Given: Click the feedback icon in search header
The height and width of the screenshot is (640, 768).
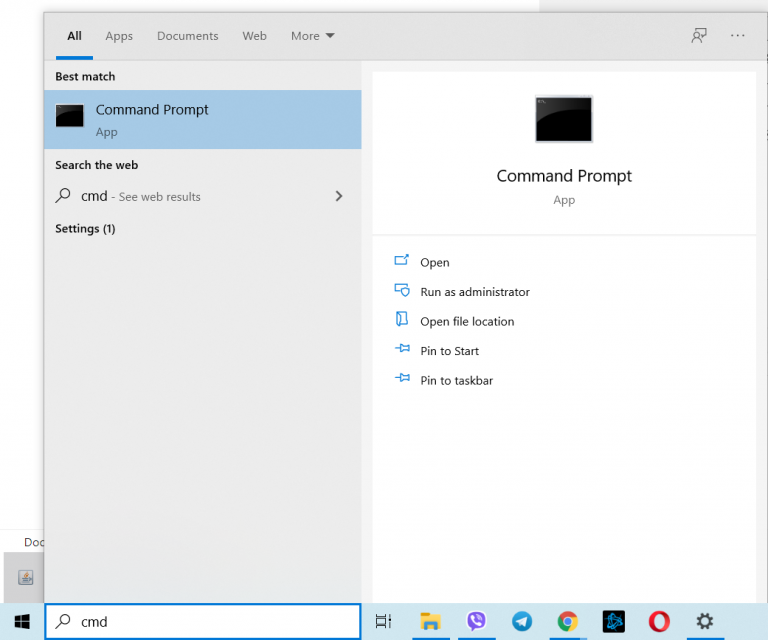Looking at the screenshot, I should (699, 36).
